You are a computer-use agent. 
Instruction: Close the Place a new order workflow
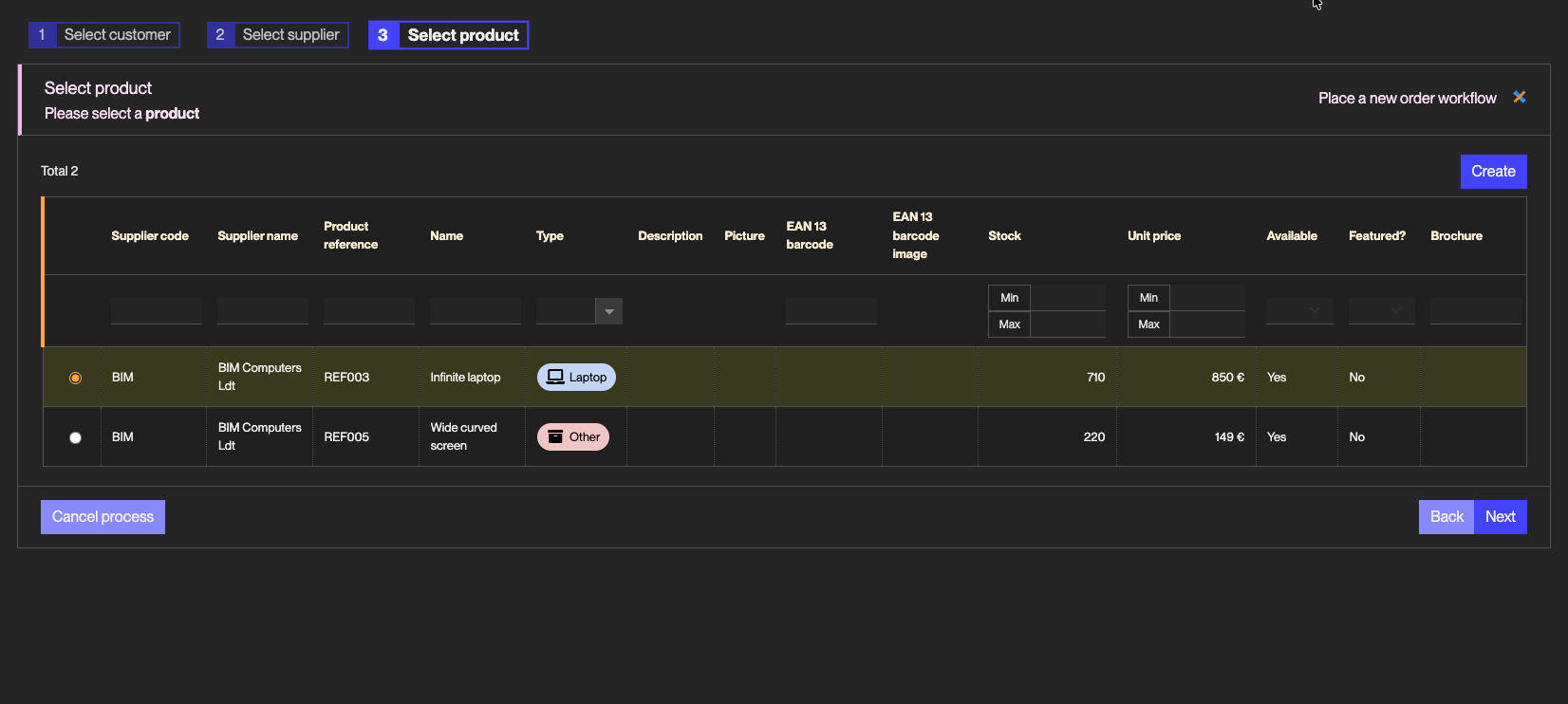coord(1520,97)
